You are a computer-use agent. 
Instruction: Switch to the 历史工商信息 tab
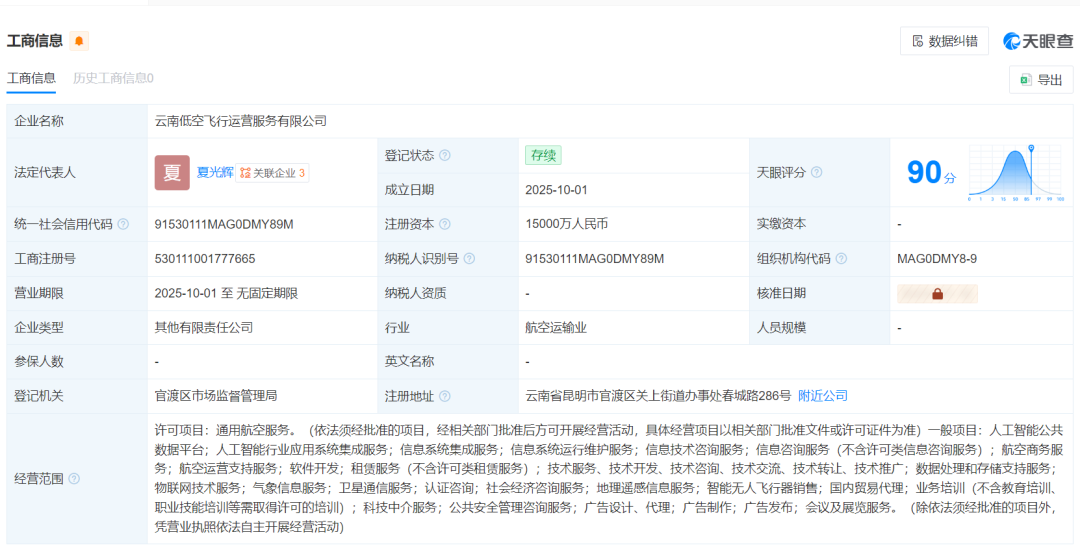(x=113, y=78)
